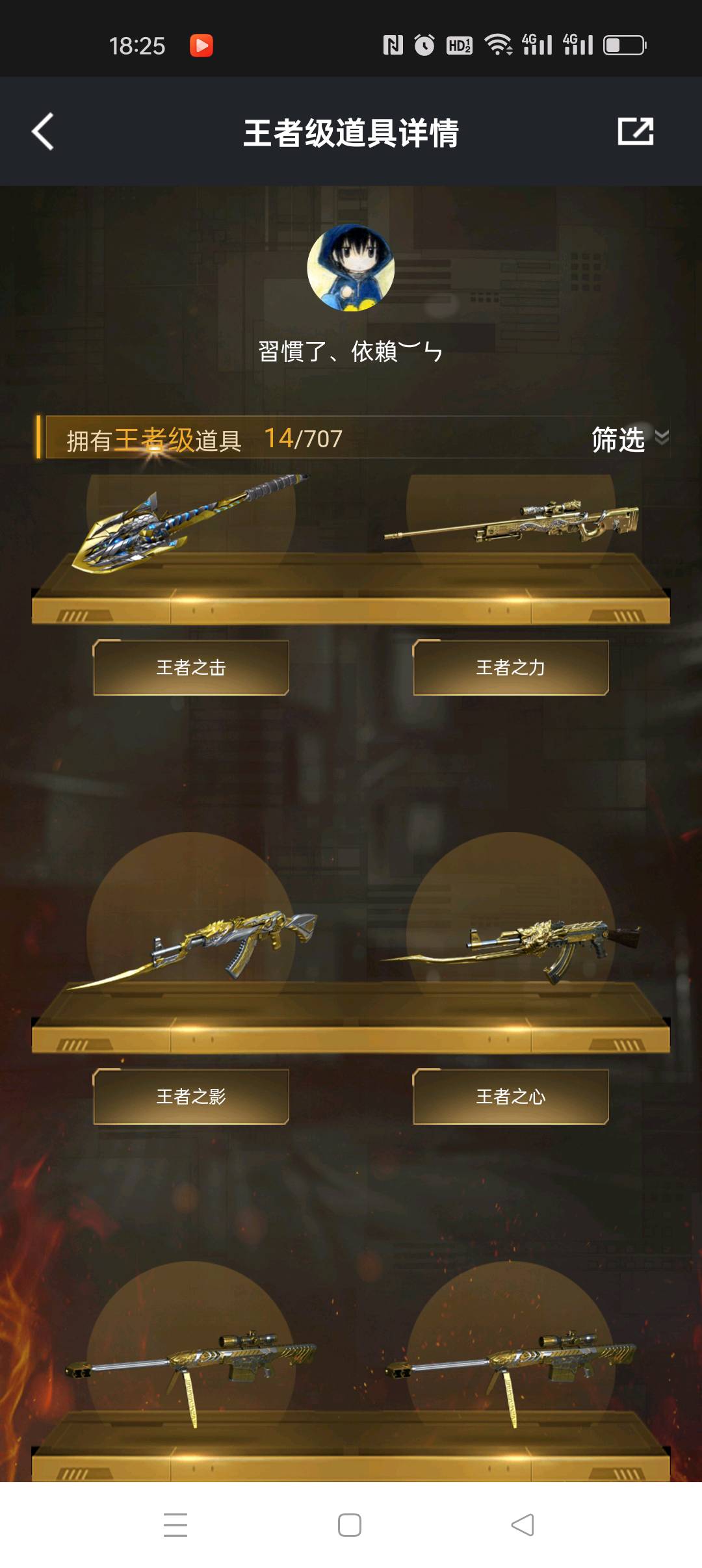Click the double chevron beside 筛选
Image resolution: width=702 pixels, height=1568 pixels.
[x=662, y=437]
